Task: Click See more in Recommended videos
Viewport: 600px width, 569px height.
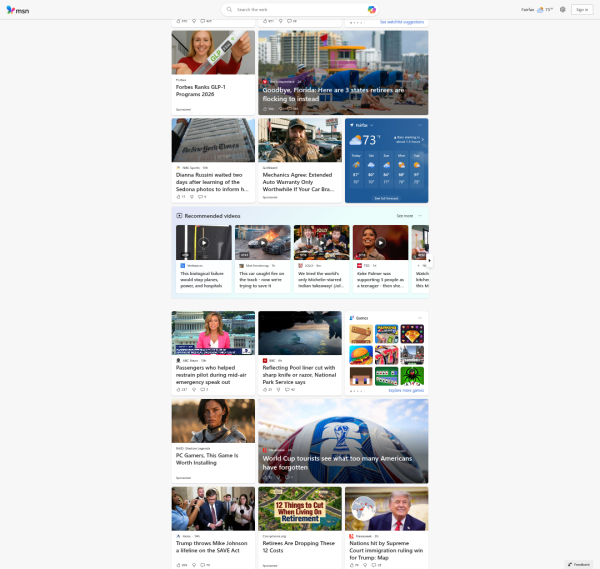Action: 404,216
